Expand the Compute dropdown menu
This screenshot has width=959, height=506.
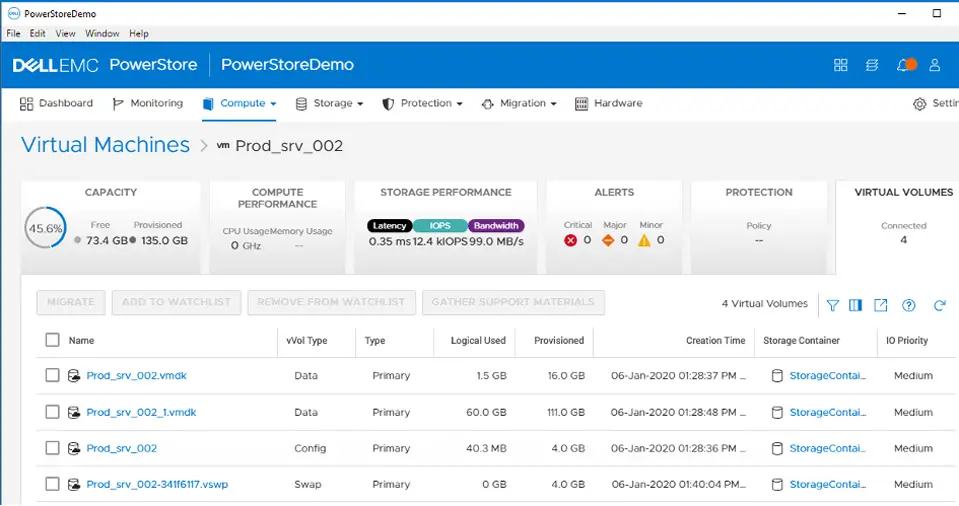point(239,103)
